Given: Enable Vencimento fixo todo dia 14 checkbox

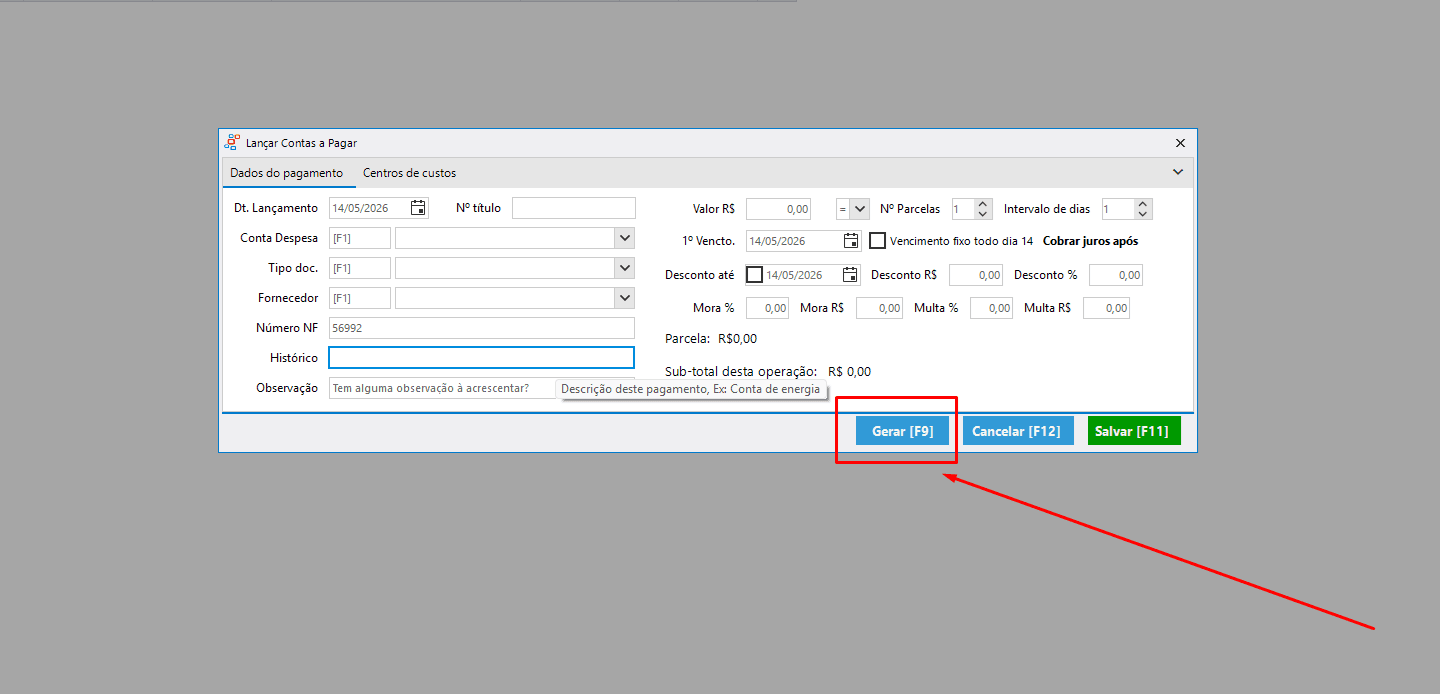Looking at the screenshot, I should [878, 241].
